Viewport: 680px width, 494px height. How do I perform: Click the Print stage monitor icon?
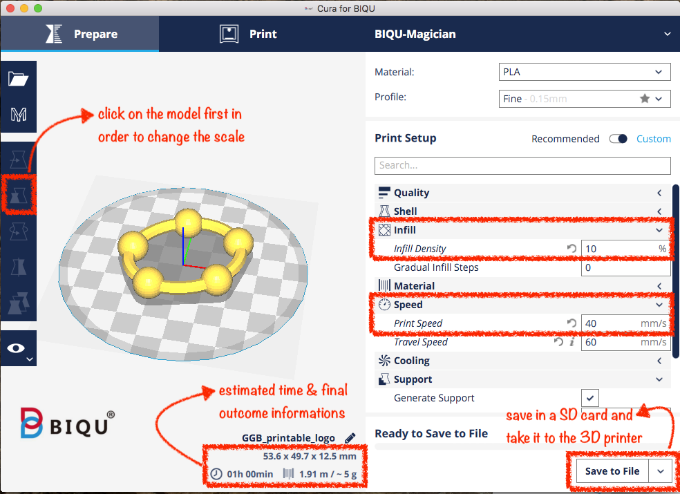229,34
